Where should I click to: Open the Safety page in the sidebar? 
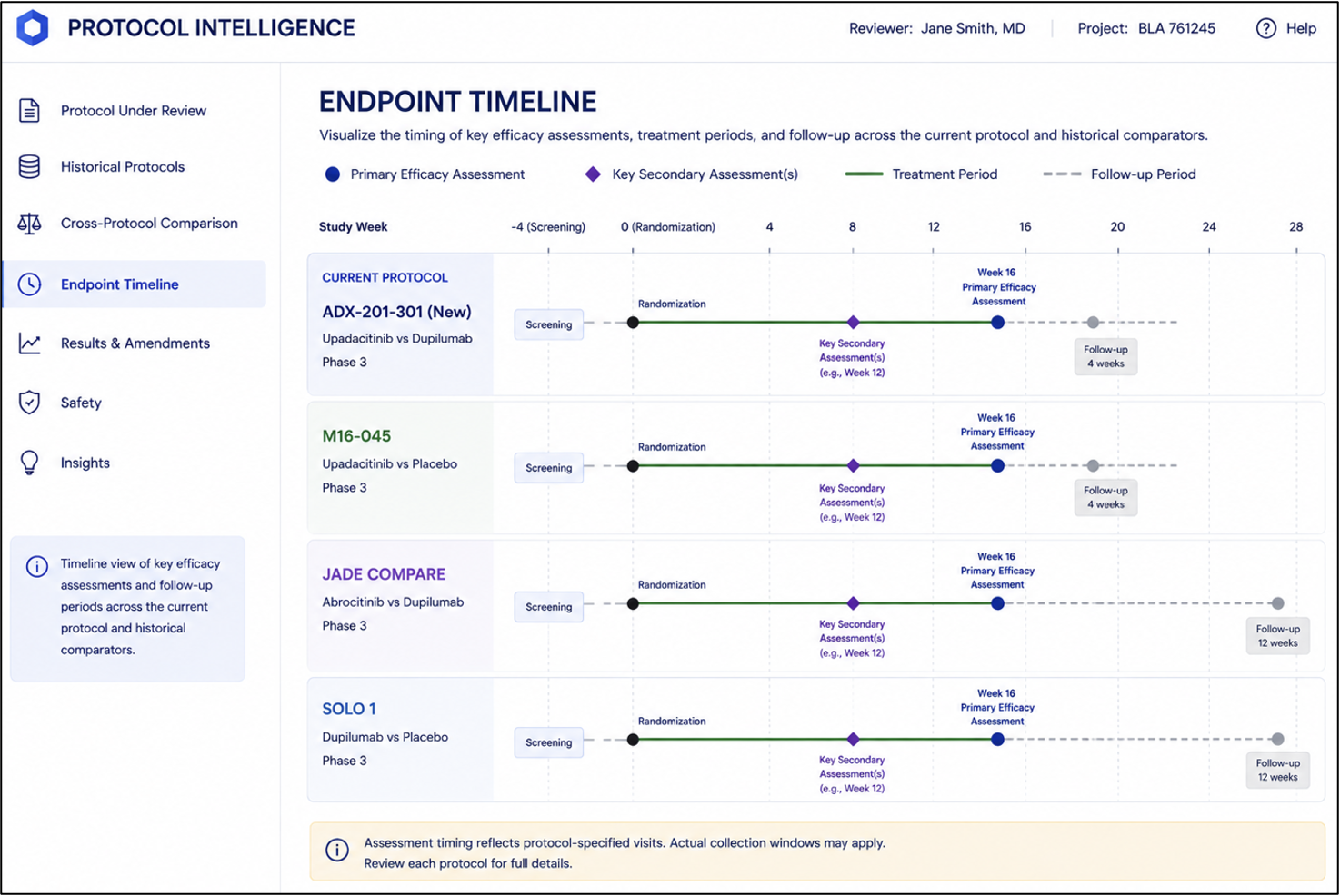(81, 403)
